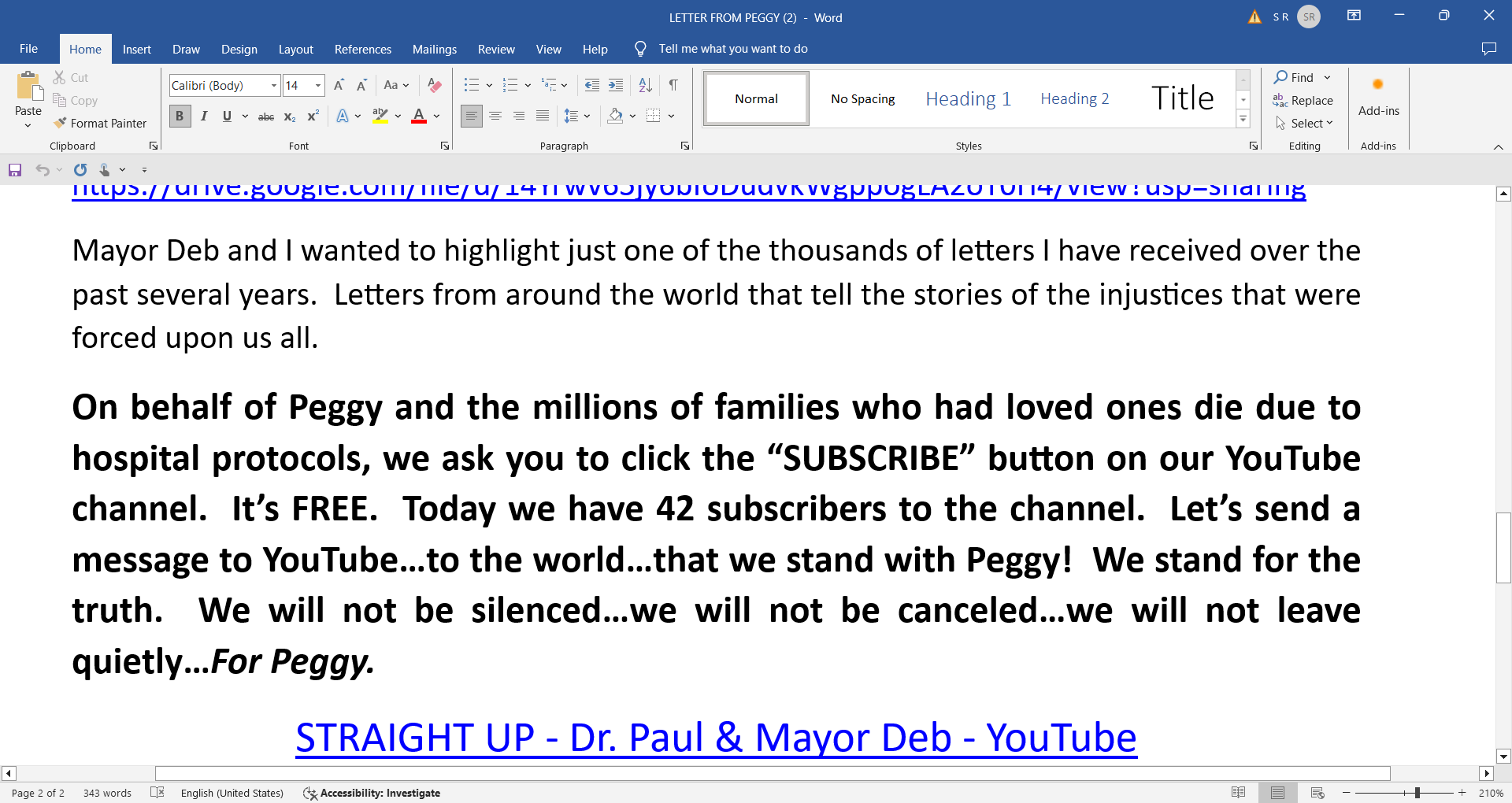Click the Paste clipboard icon

(28, 87)
